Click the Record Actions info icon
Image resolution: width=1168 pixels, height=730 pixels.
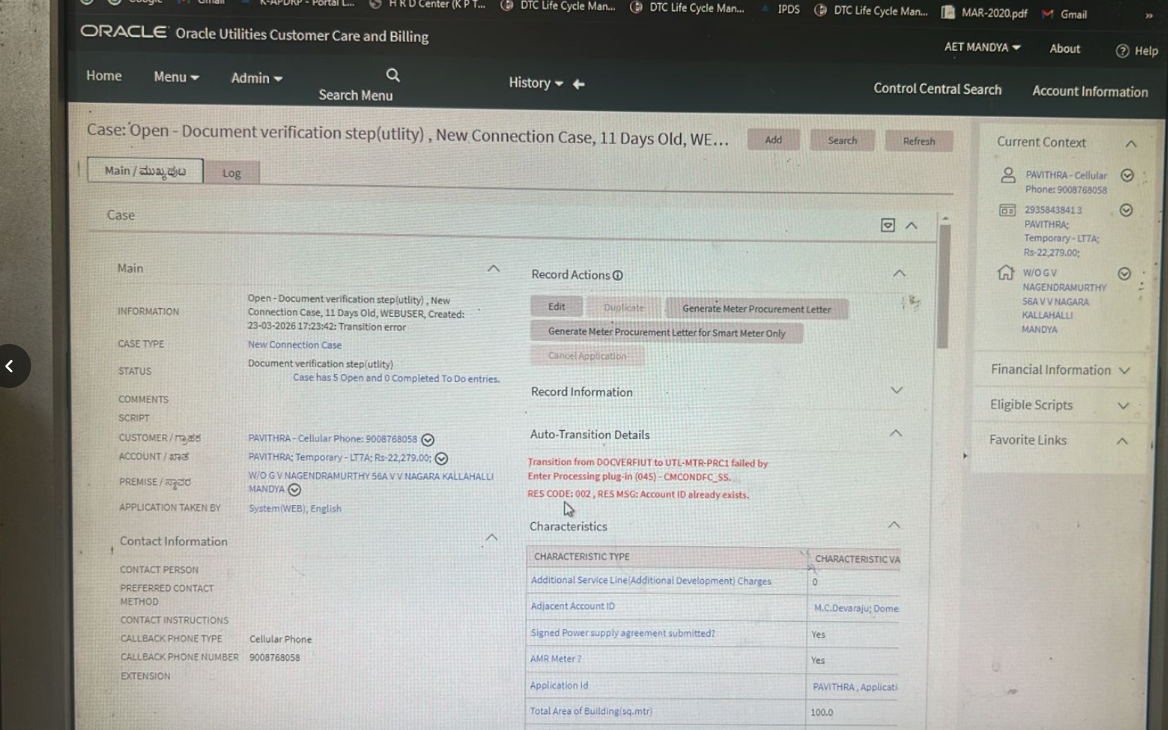coord(618,275)
